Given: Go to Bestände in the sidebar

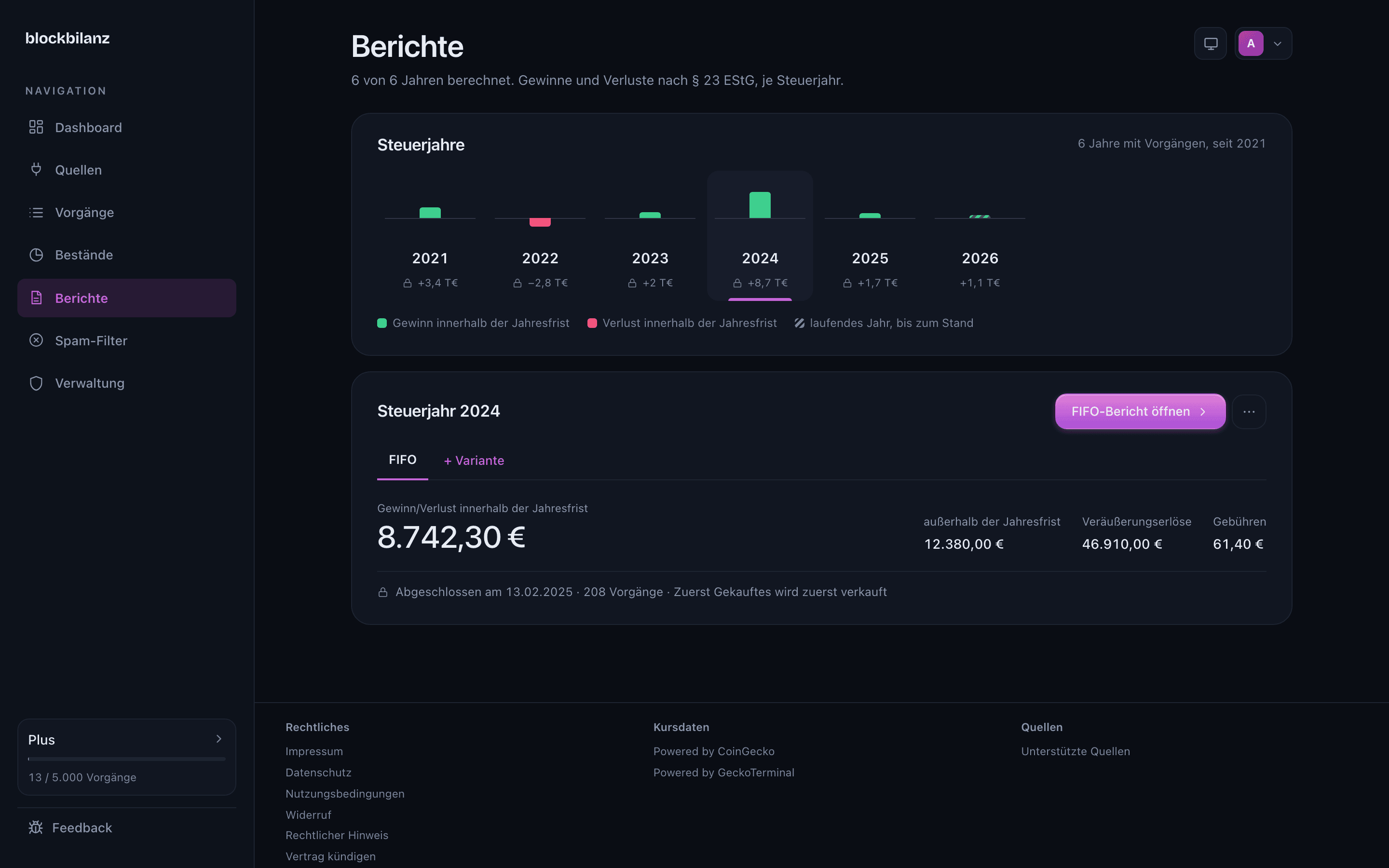Looking at the screenshot, I should pyautogui.click(x=127, y=255).
